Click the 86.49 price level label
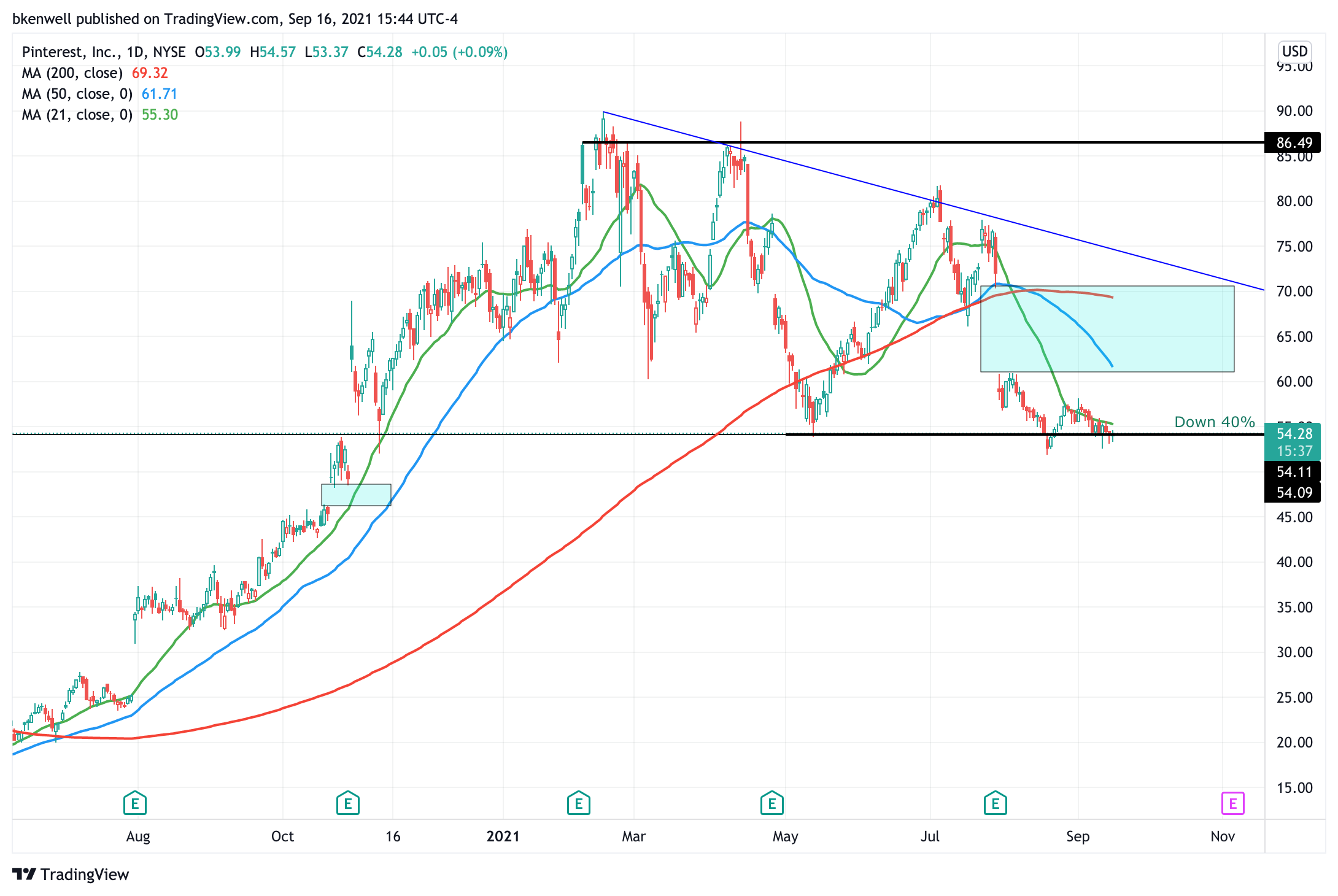Image resolution: width=1338 pixels, height=896 pixels. [x=1293, y=143]
